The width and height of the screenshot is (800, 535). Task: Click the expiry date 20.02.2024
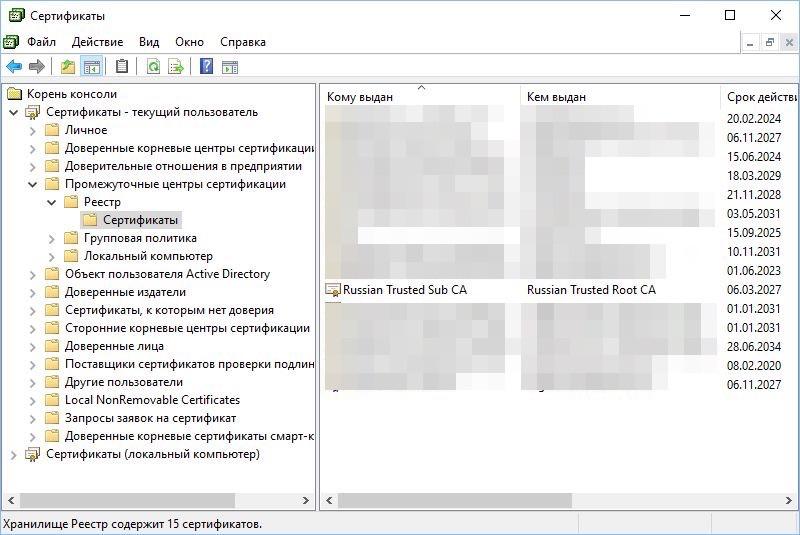tap(754, 118)
